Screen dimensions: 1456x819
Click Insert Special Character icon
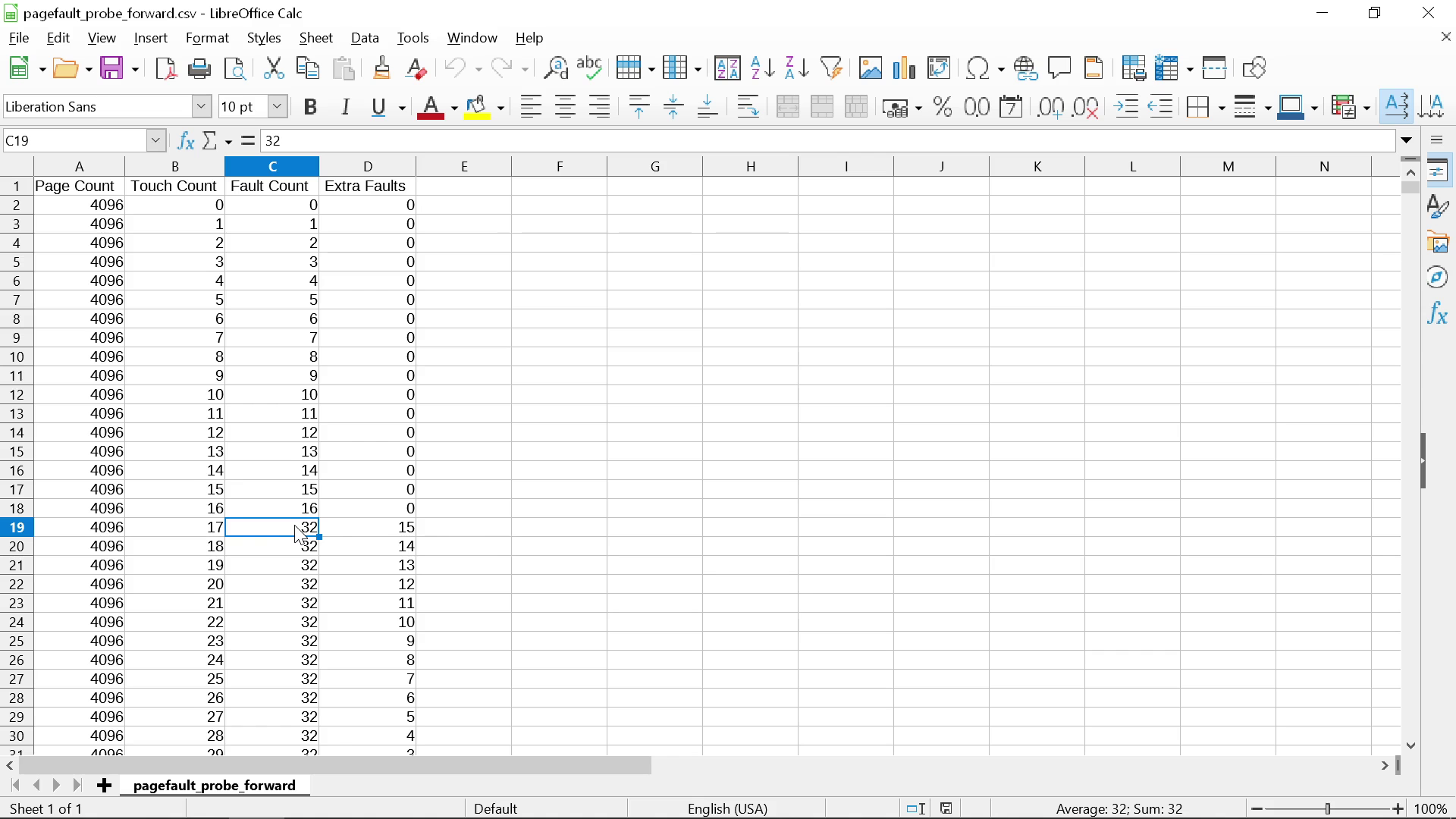[978, 68]
